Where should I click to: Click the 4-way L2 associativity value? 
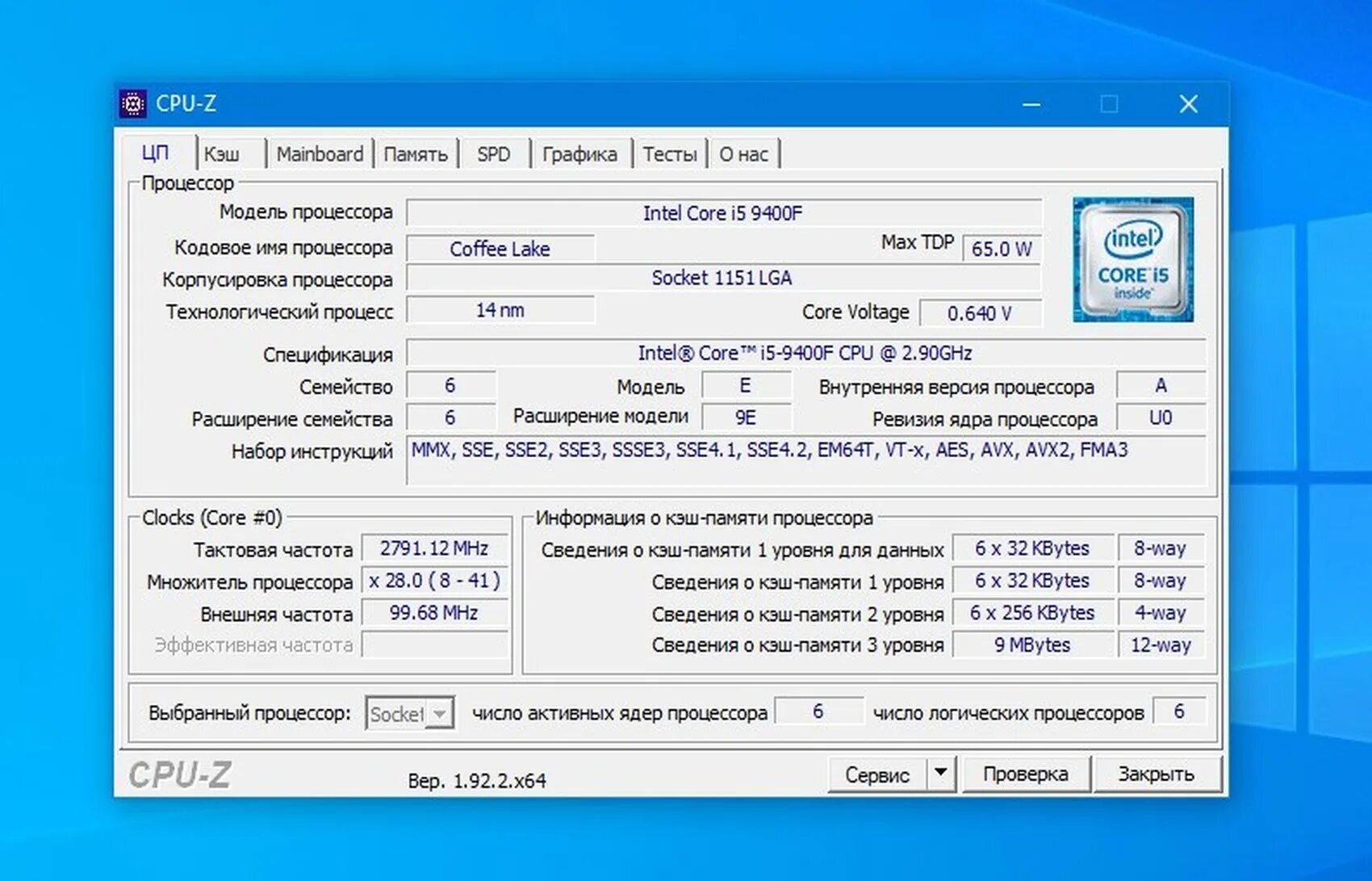1161,613
